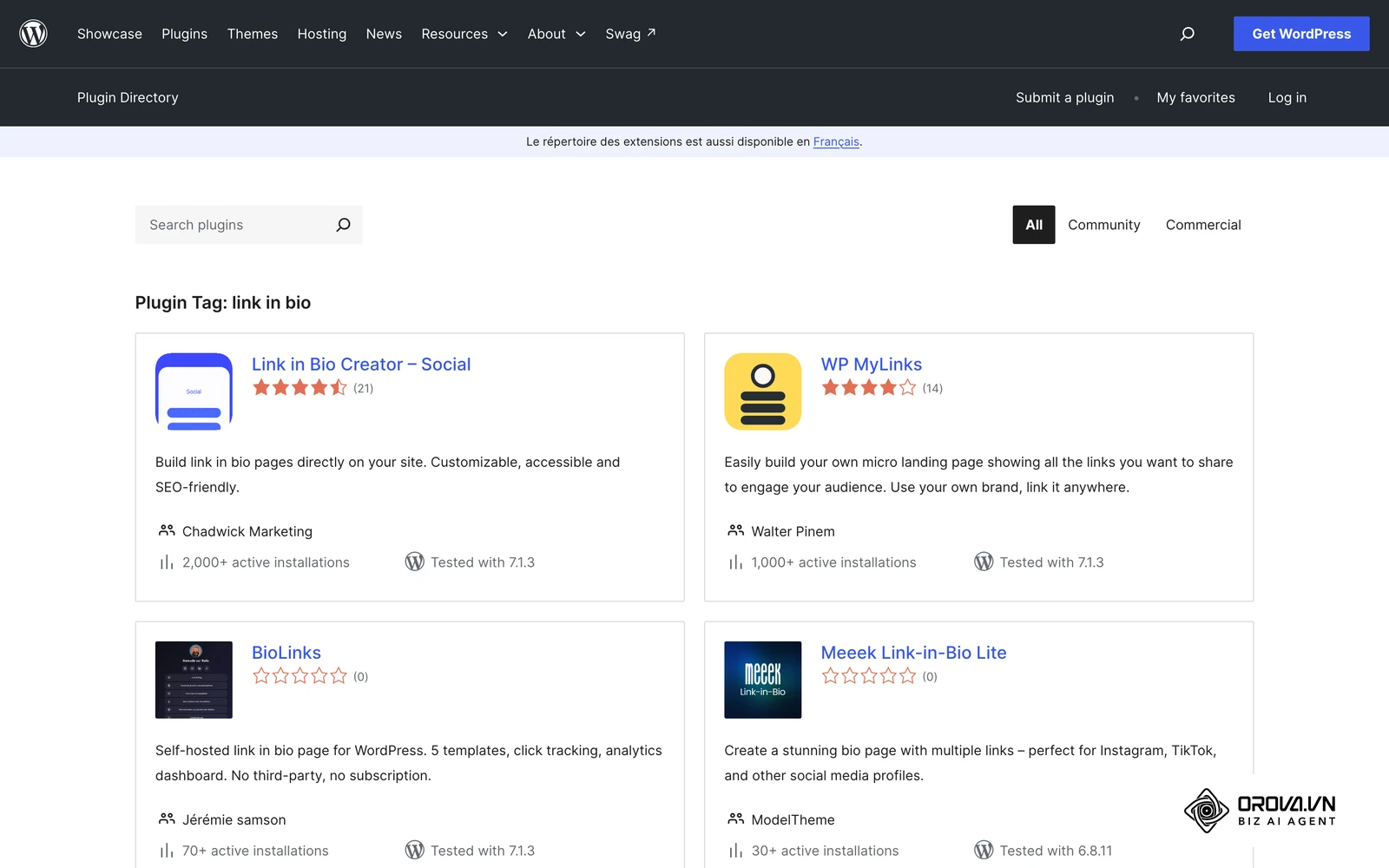This screenshot has width=1389, height=868.
Task: Click star rating of Link in Bio Creator
Action: [x=300, y=388]
